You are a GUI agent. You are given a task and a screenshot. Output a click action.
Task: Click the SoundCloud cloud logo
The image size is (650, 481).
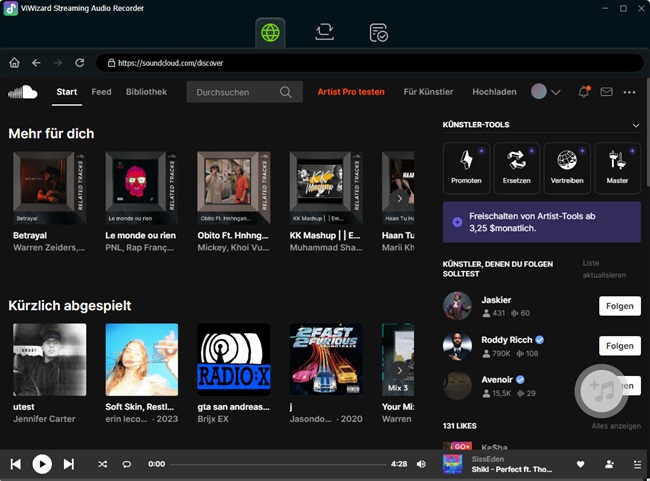click(23, 92)
